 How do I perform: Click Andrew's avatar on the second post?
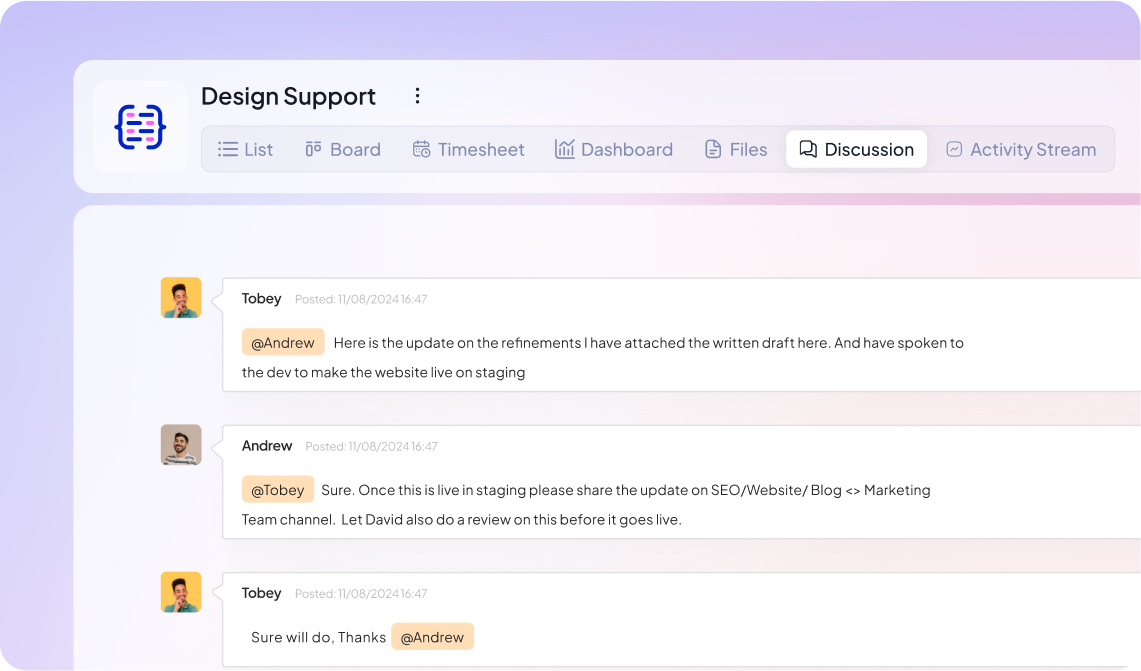[181, 445]
